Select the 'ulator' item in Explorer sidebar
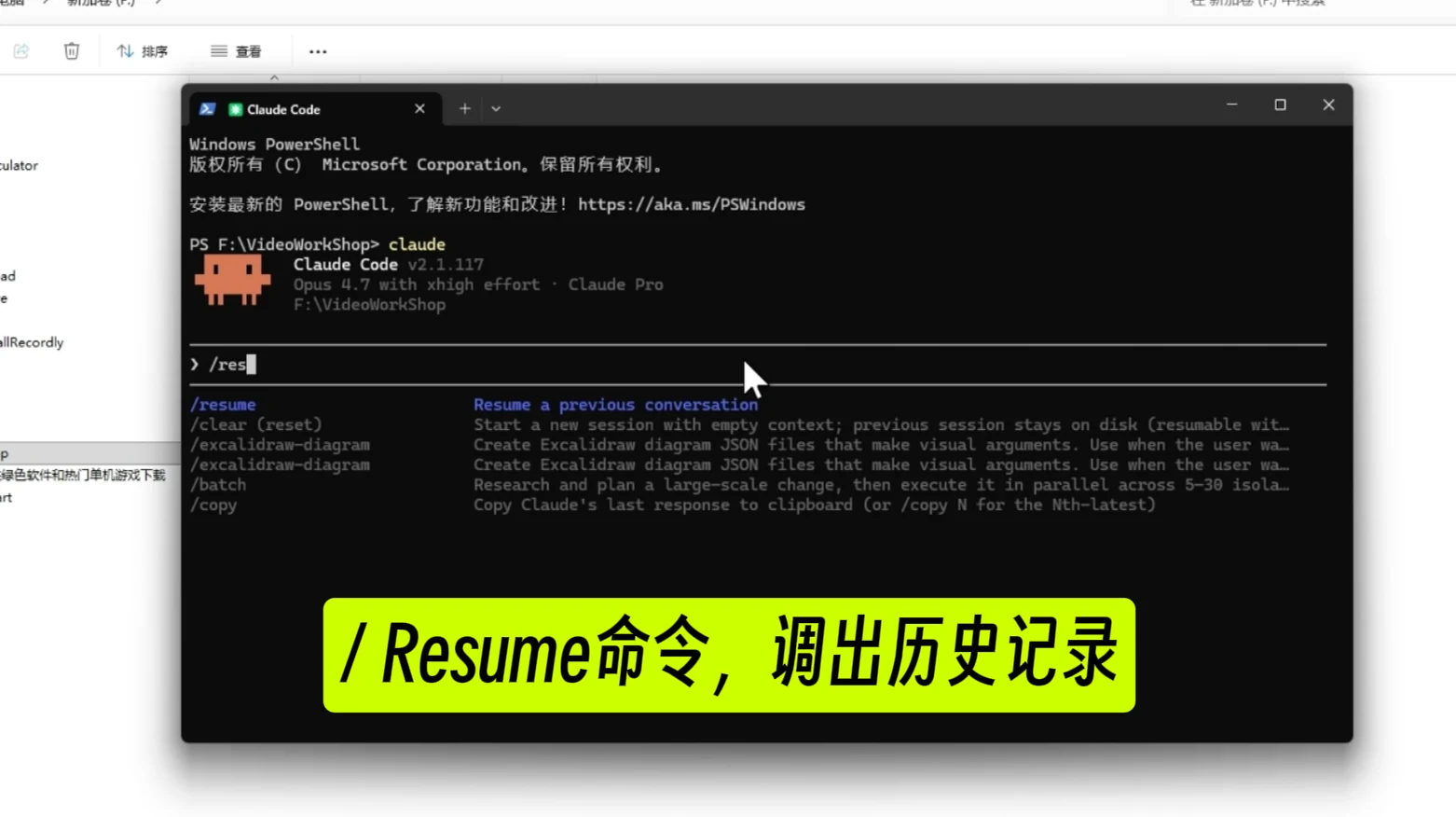 pyautogui.click(x=19, y=165)
